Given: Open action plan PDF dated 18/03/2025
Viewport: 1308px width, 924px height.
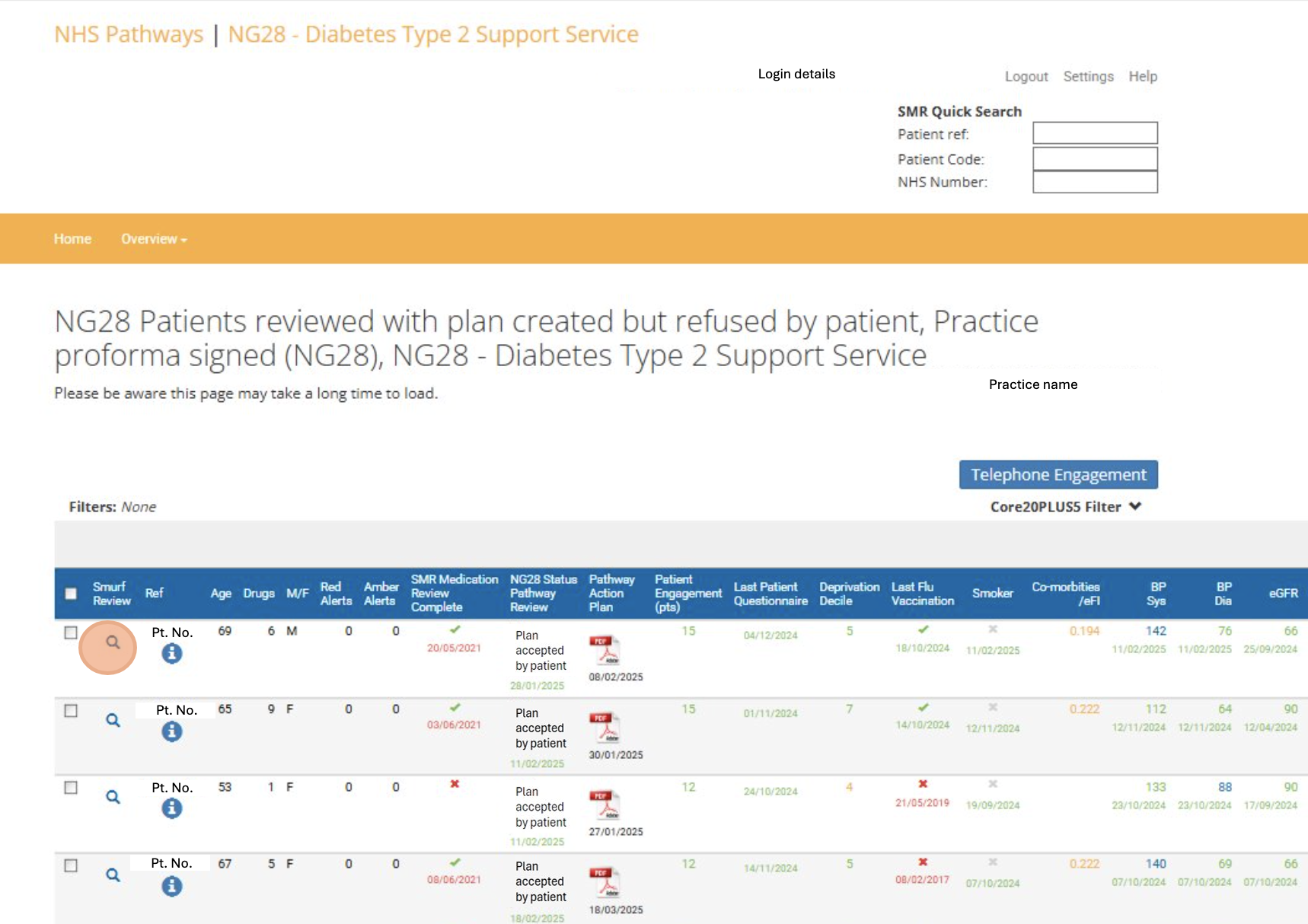Looking at the screenshot, I should 605,884.
